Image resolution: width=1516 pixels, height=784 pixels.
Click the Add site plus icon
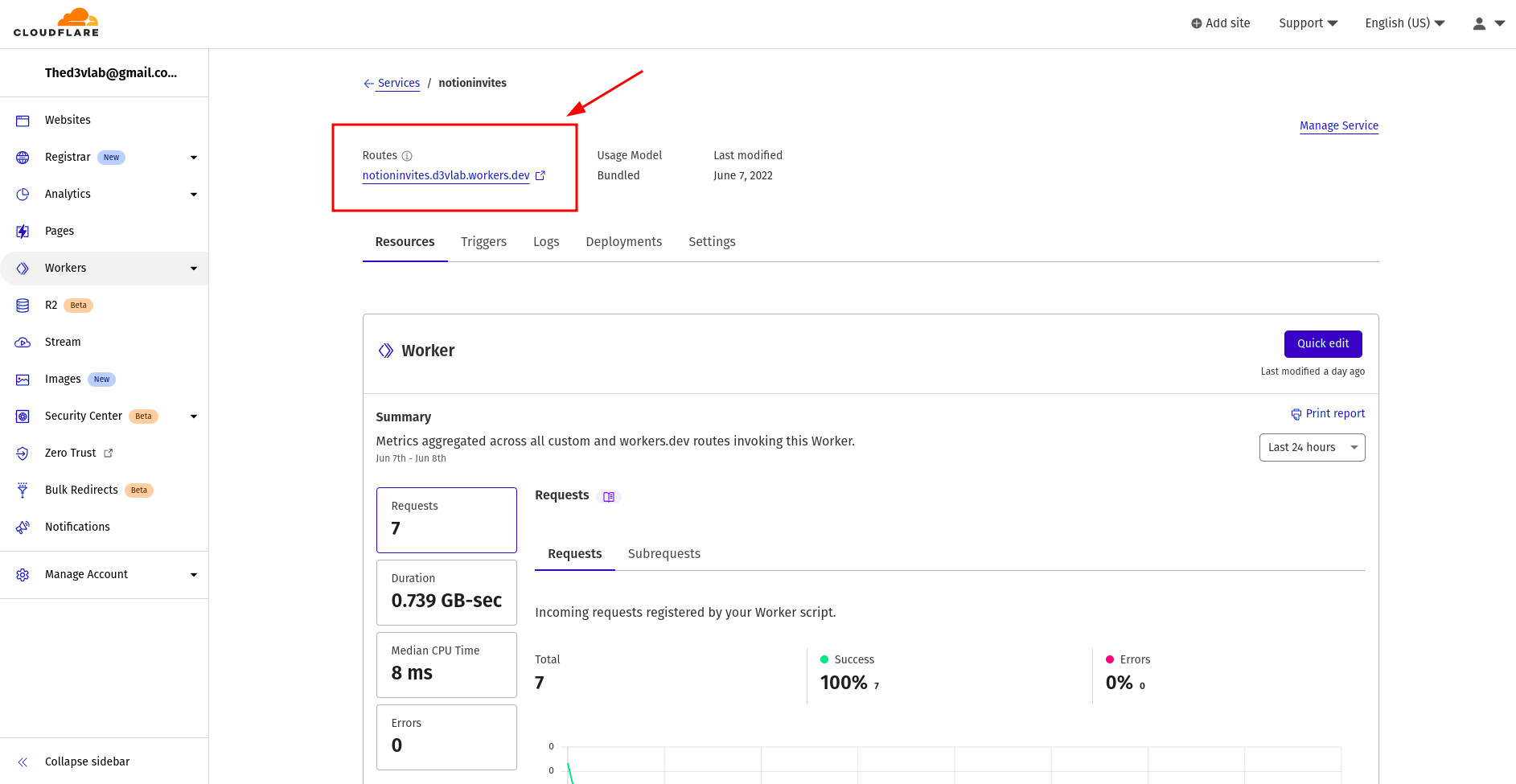point(1197,23)
